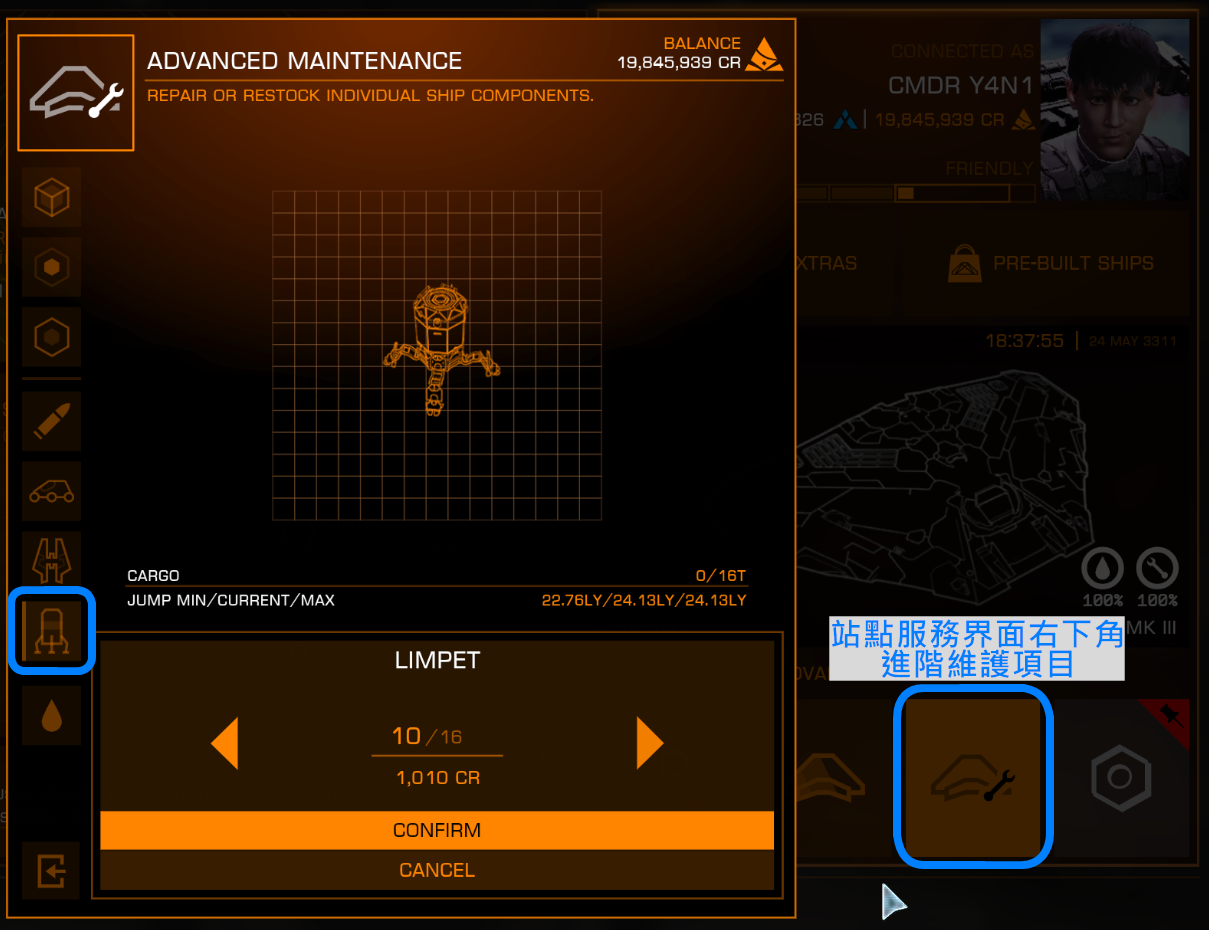
Task: Increase limpet quantity with right arrow
Action: (x=650, y=744)
